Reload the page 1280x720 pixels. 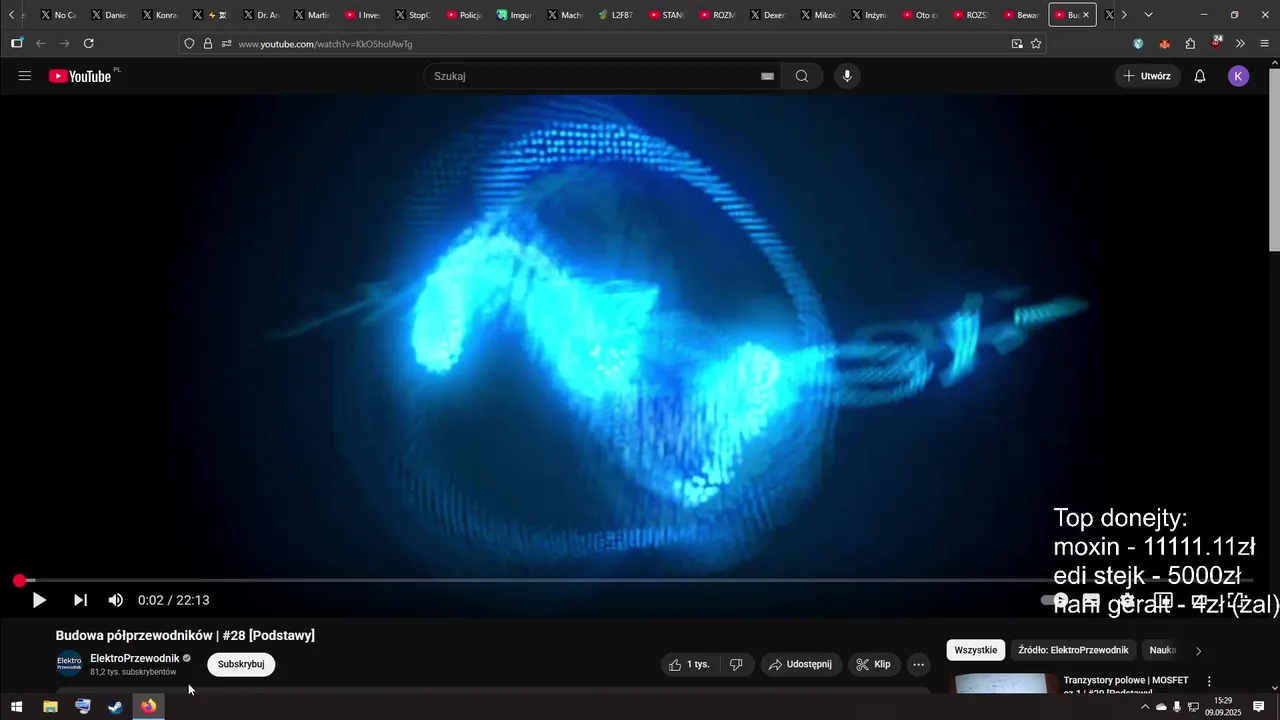[89, 44]
